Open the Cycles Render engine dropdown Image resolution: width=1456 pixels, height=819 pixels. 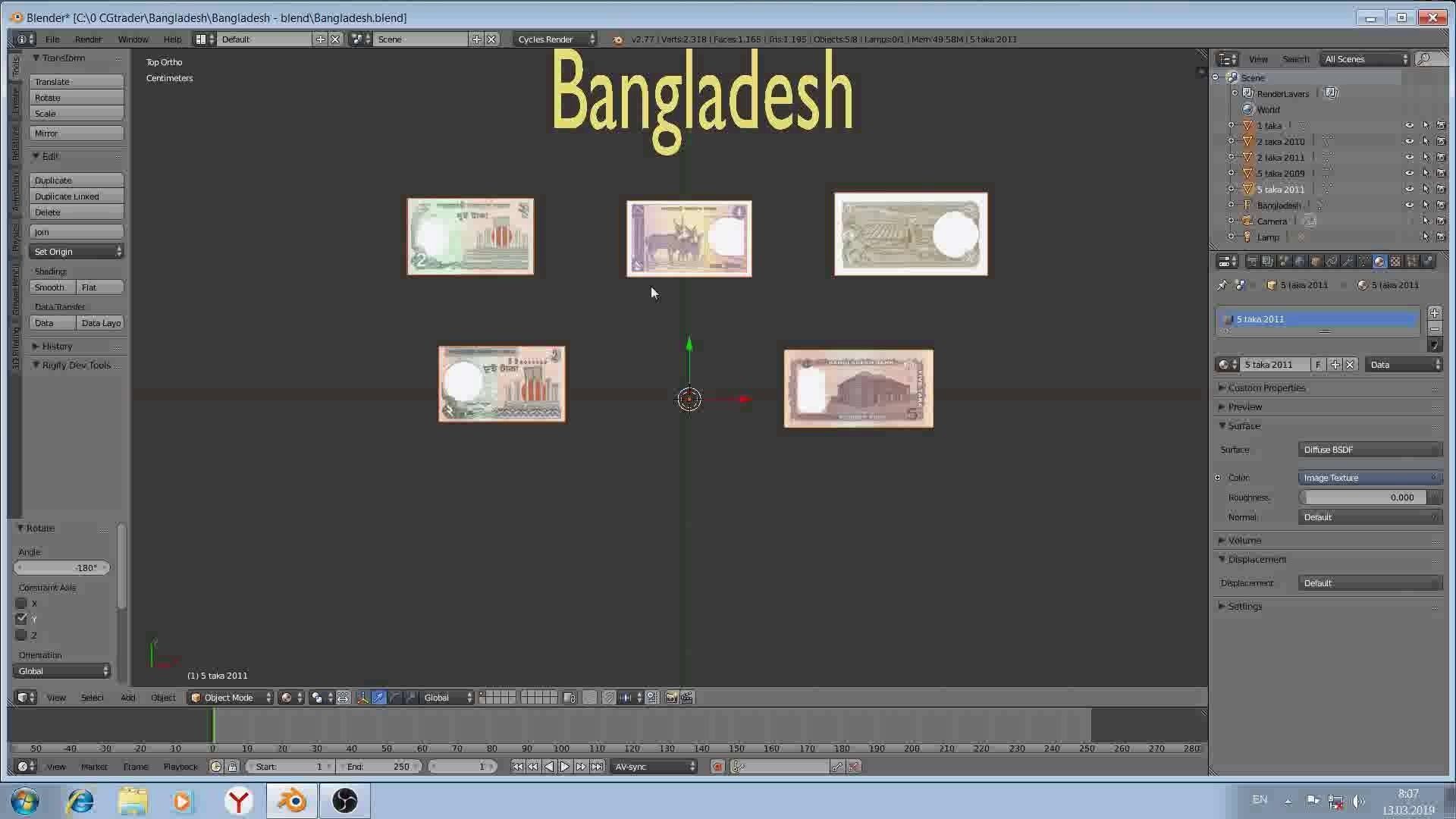coord(556,39)
